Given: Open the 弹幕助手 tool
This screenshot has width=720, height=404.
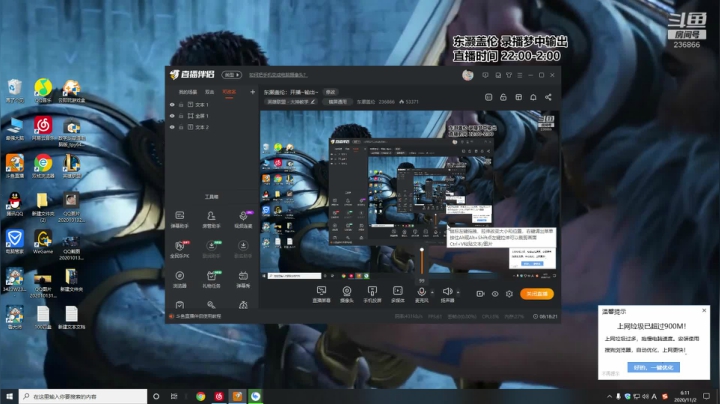Looking at the screenshot, I should (180, 219).
